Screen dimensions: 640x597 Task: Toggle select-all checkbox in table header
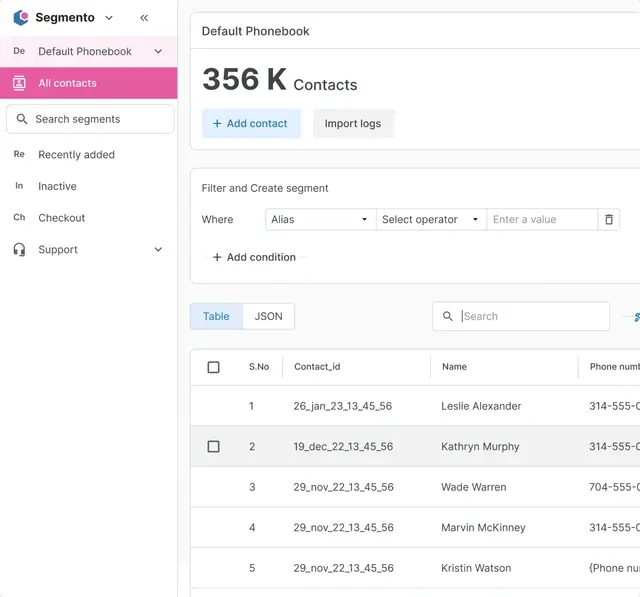click(x=213, y=367)
